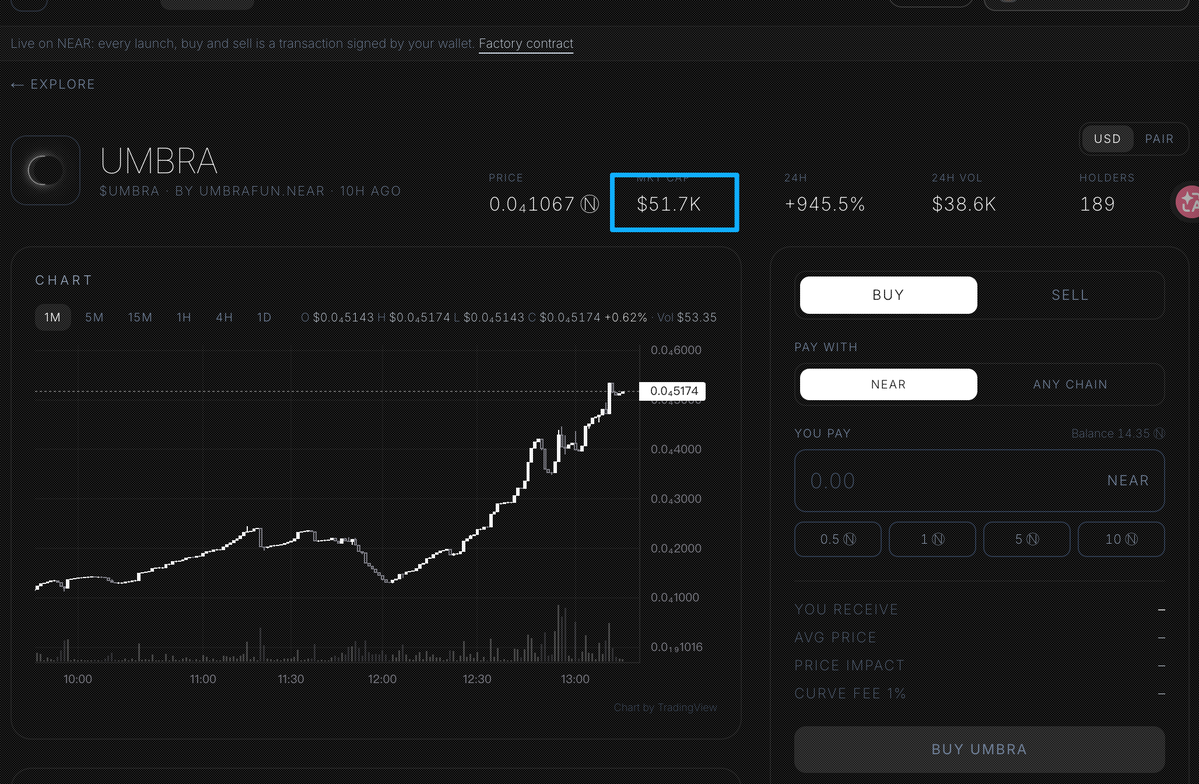Set the pay amount to 10 NEAR
1199x784 pixels.
click(1120, 539)
